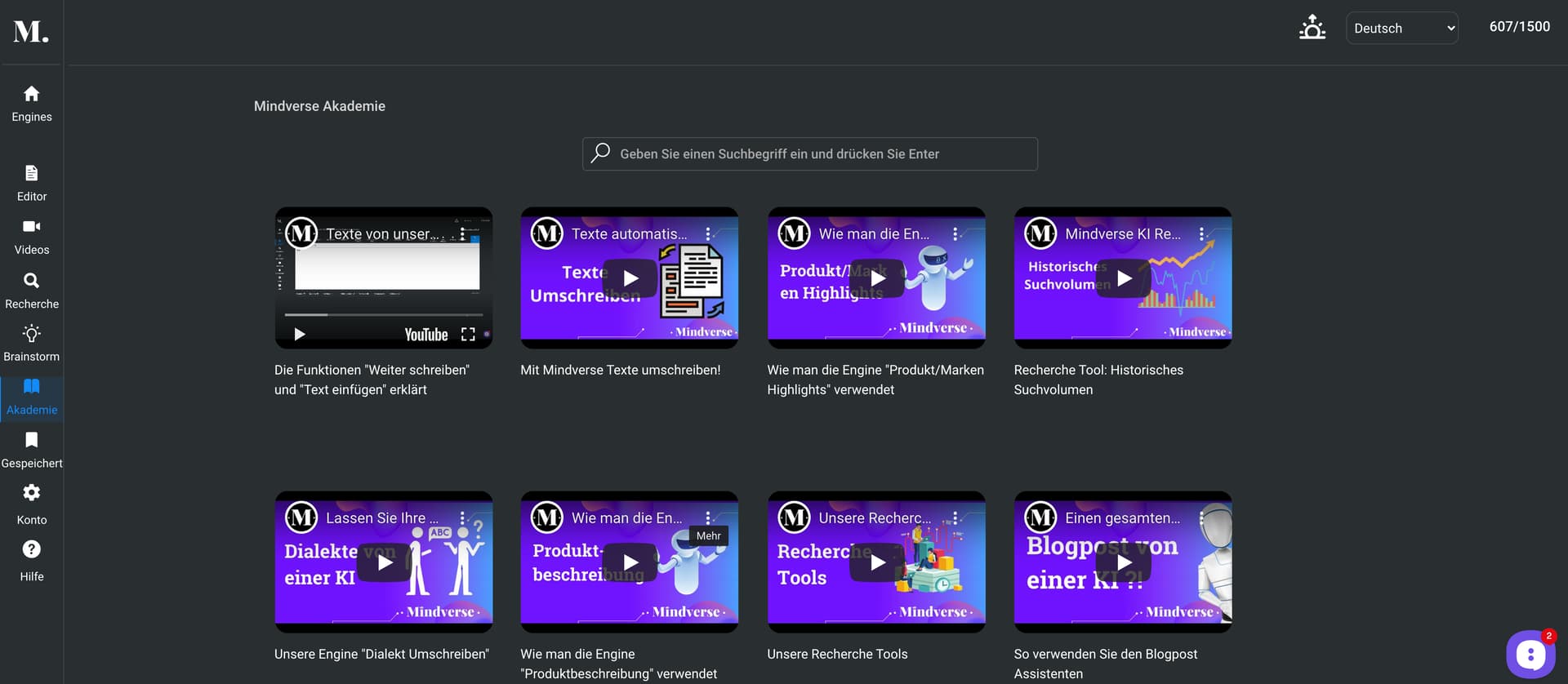Click the academy search input field

click(810, 153)
